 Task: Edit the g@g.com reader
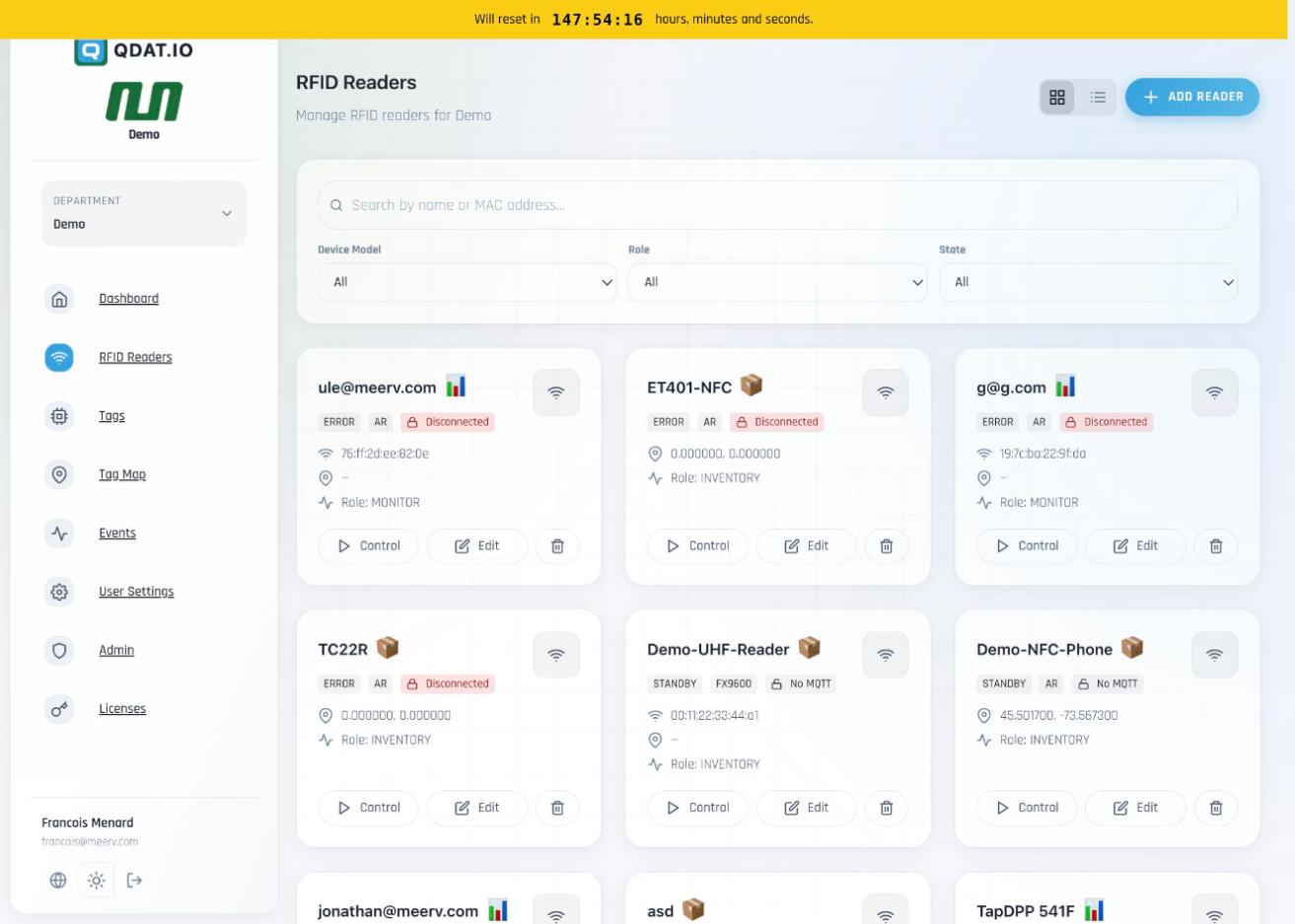(1136, 546)
